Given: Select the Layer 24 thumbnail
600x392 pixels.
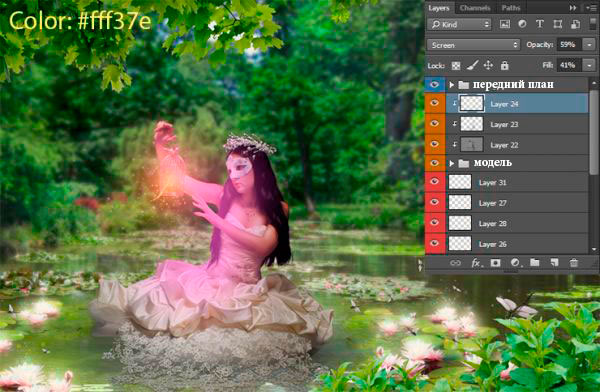Looking at the screenshot, I should point(471,103).
